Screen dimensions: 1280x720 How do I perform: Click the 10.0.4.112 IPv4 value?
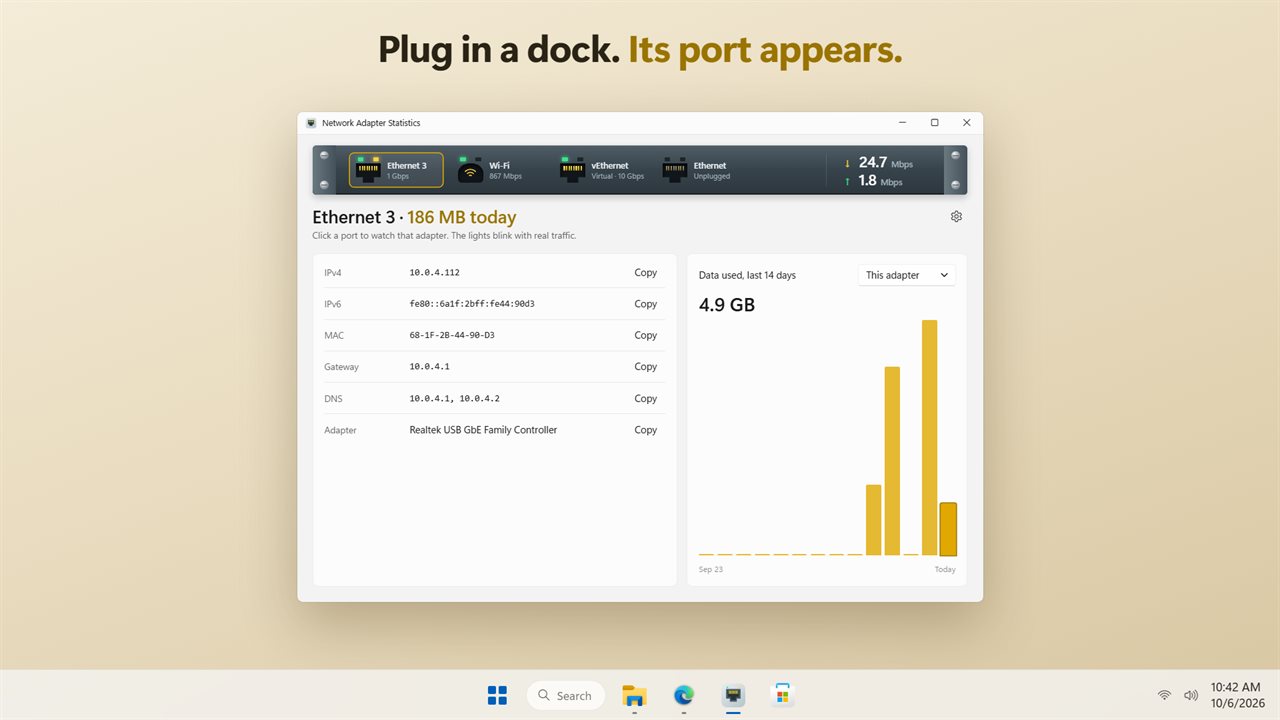[x=435, y=272]
